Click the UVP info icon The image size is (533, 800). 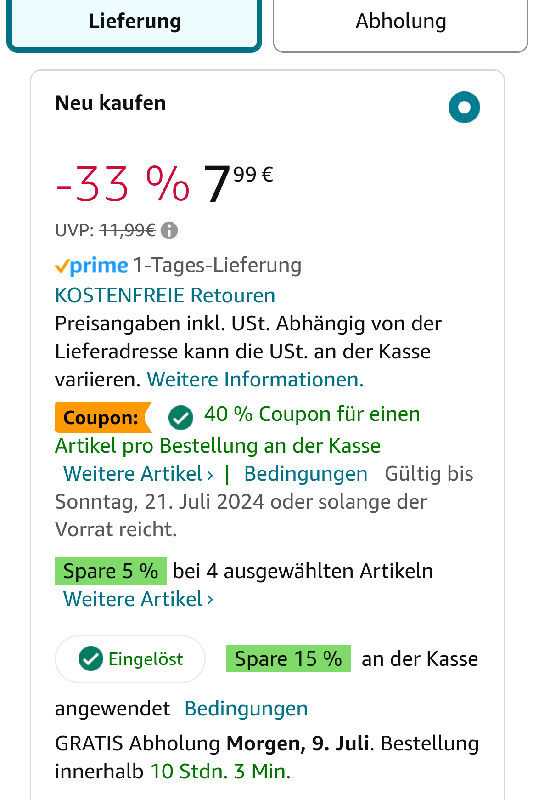[169, 231]
